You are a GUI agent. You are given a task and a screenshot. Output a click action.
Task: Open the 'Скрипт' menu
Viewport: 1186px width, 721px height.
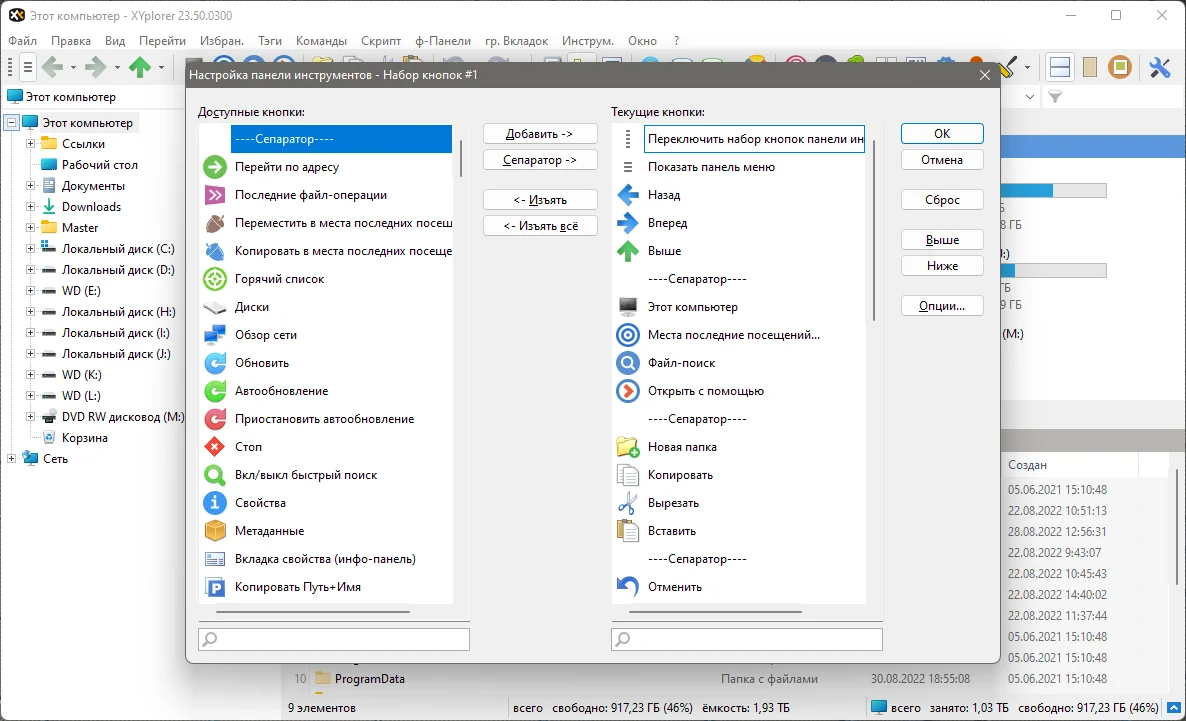(x=380, y=41)
